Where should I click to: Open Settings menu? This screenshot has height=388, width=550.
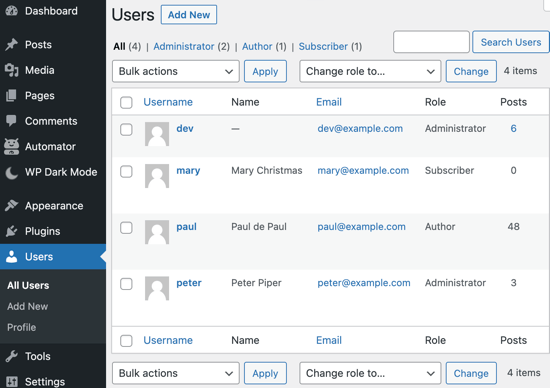(x=45, y=382)
